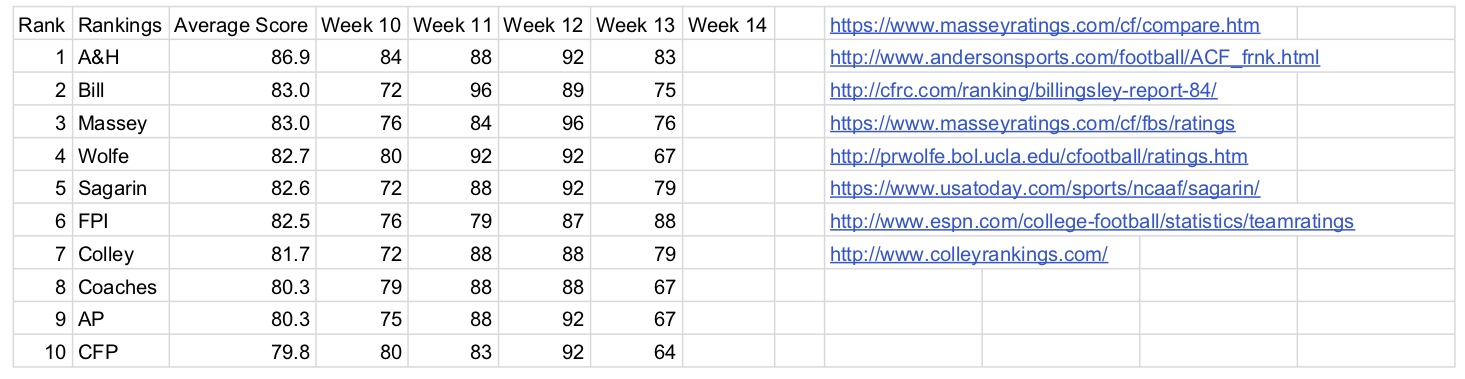Select the 86.9 average score cell
1465x379 pixels.
click(x=243, y=58)
